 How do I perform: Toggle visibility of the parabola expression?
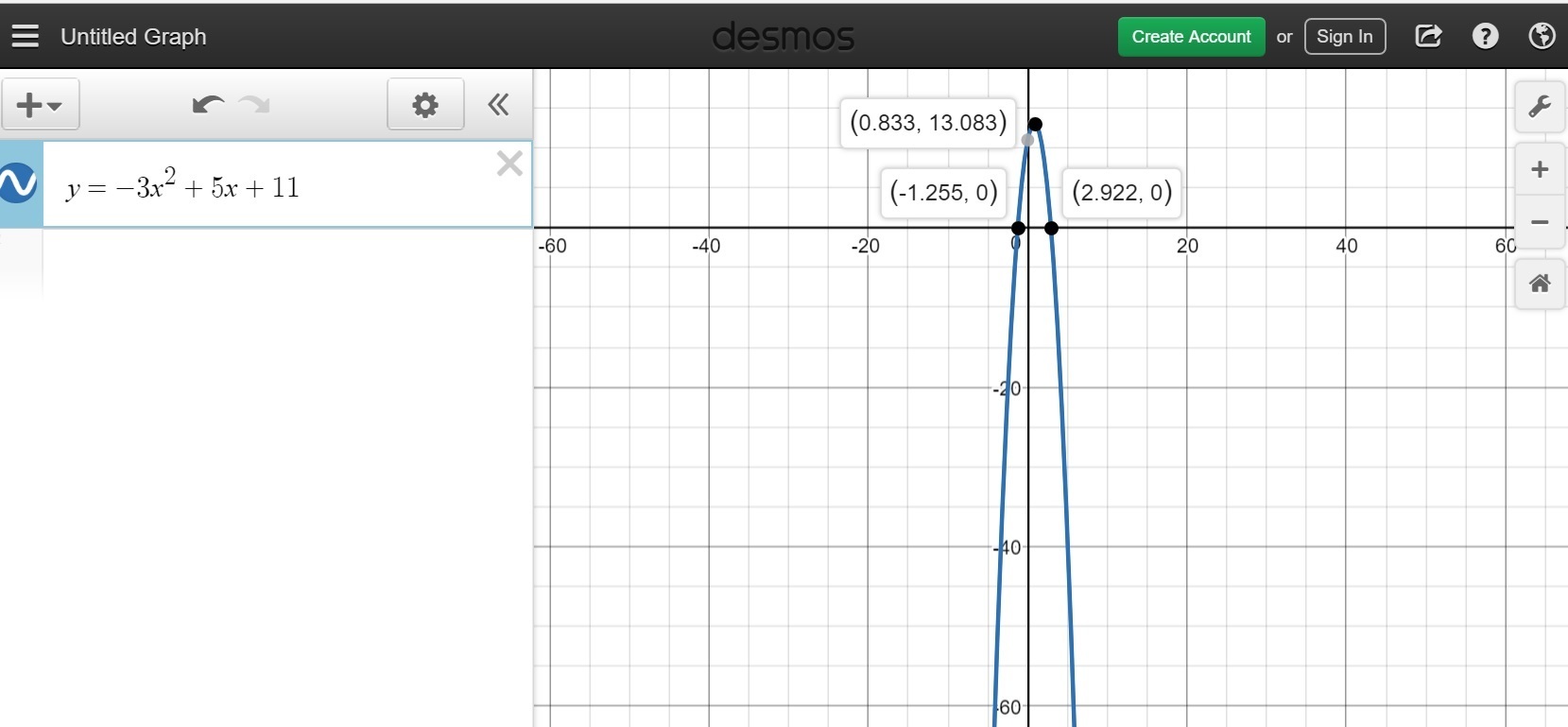[18, 183]
